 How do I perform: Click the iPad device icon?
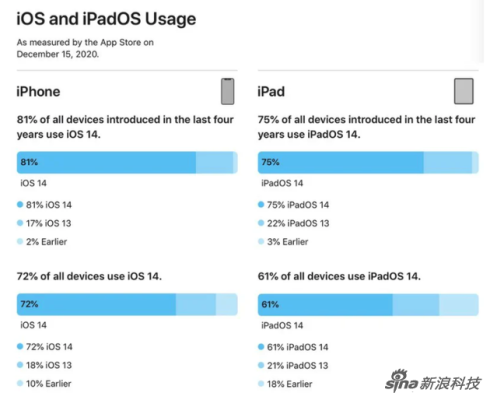pyautogui.click(x=464, y=91)
